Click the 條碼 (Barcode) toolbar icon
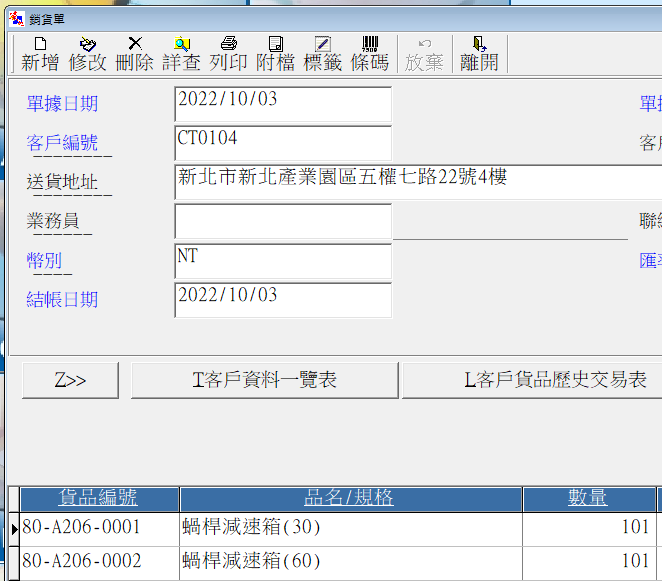The image size is (662, 581). coord(370,53)
